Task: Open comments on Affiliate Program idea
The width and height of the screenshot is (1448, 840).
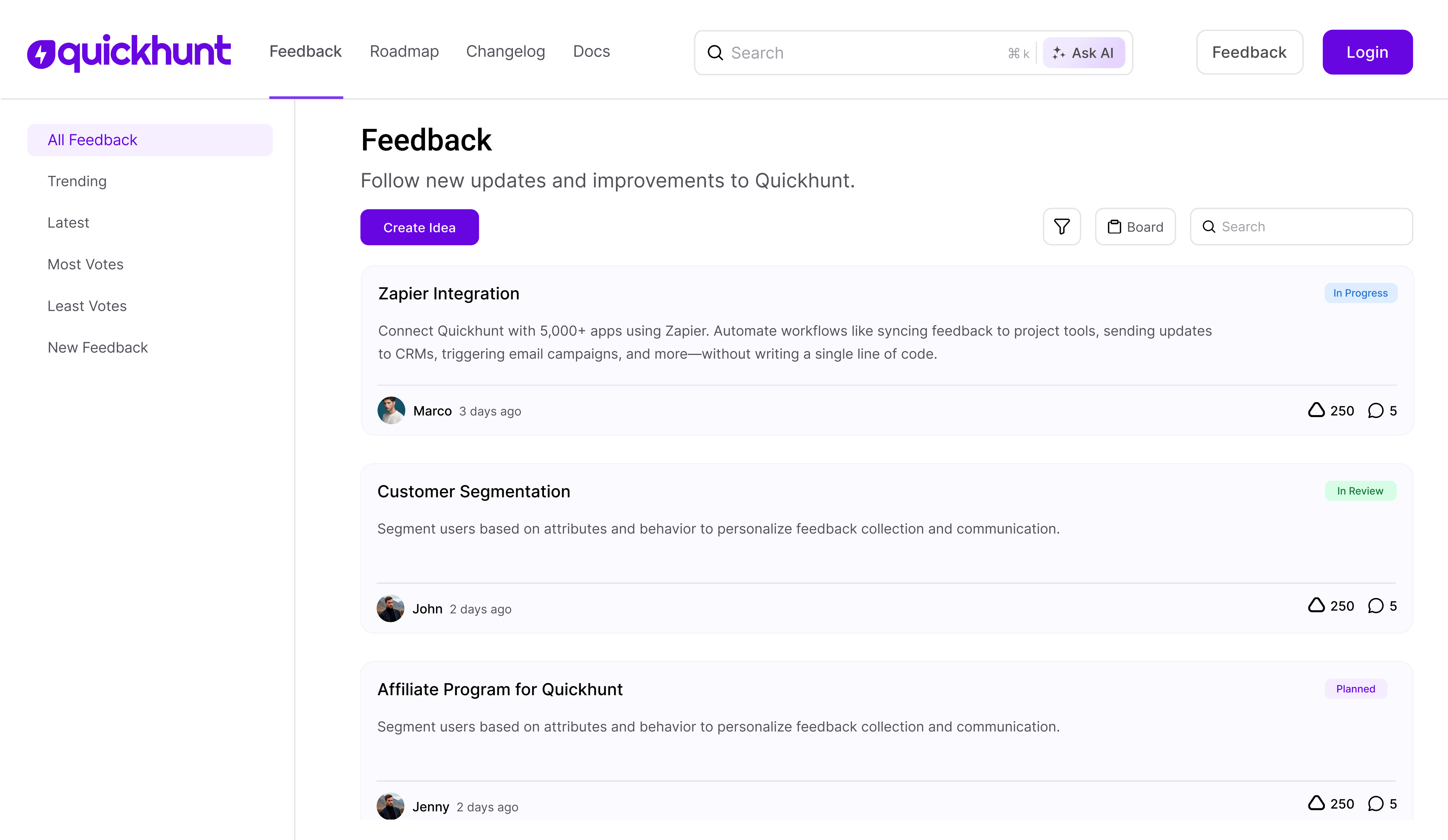Action: (1383, 803)
